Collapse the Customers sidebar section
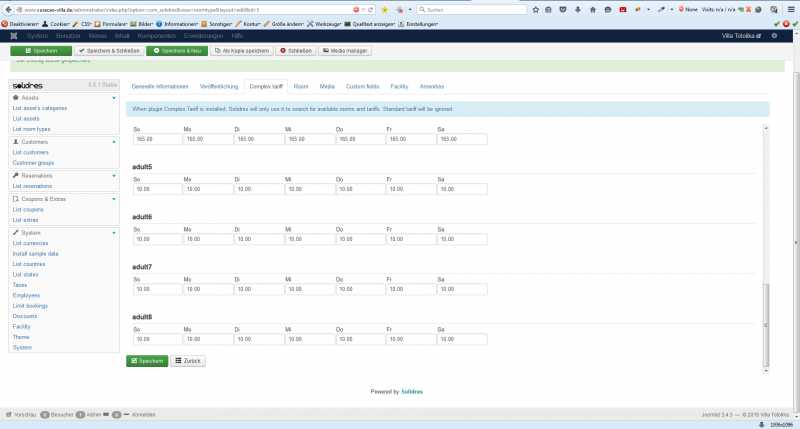 pyautogui.click(x=113, y=142)
